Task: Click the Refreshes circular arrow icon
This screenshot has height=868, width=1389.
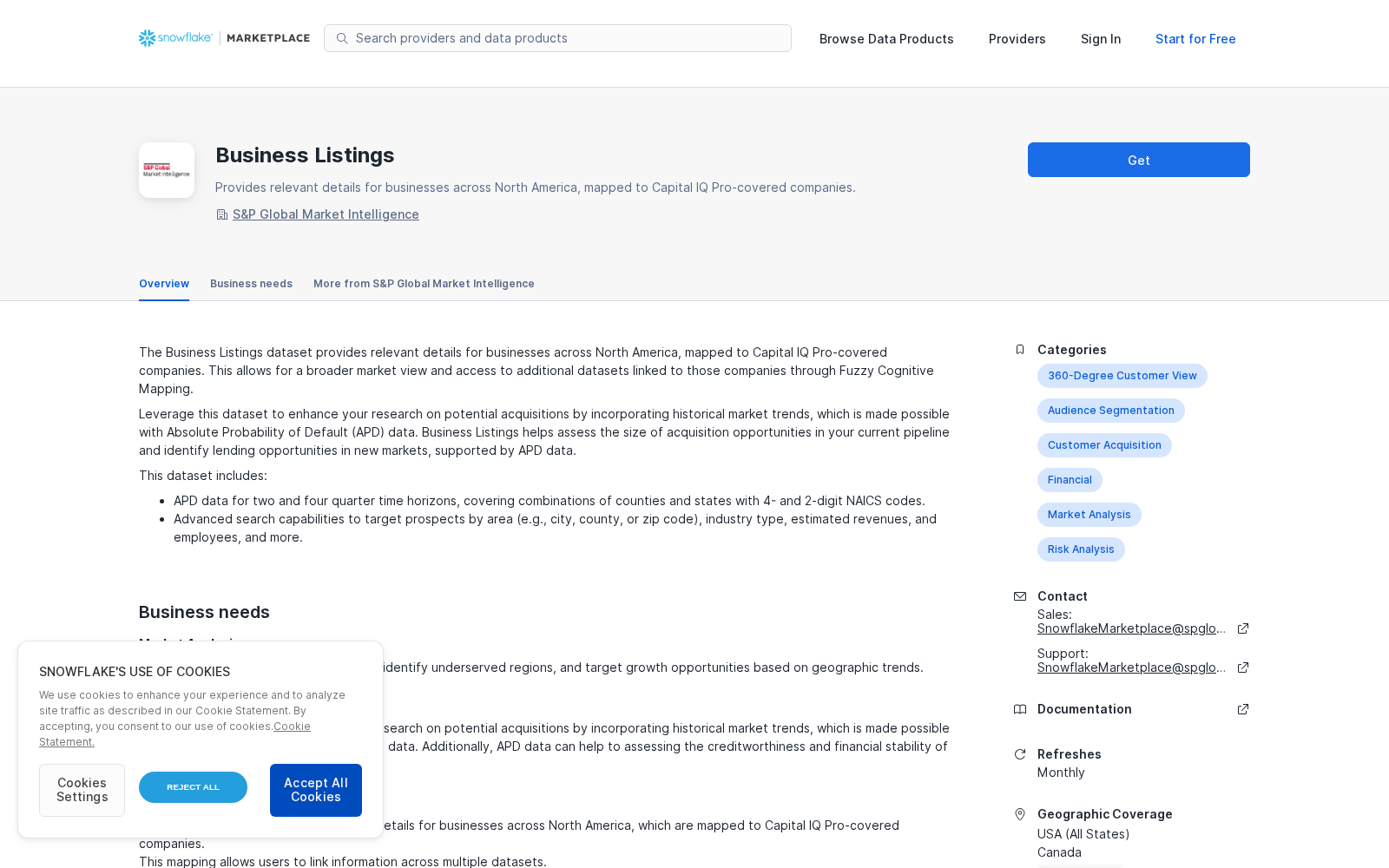Action: point(1020,754)
